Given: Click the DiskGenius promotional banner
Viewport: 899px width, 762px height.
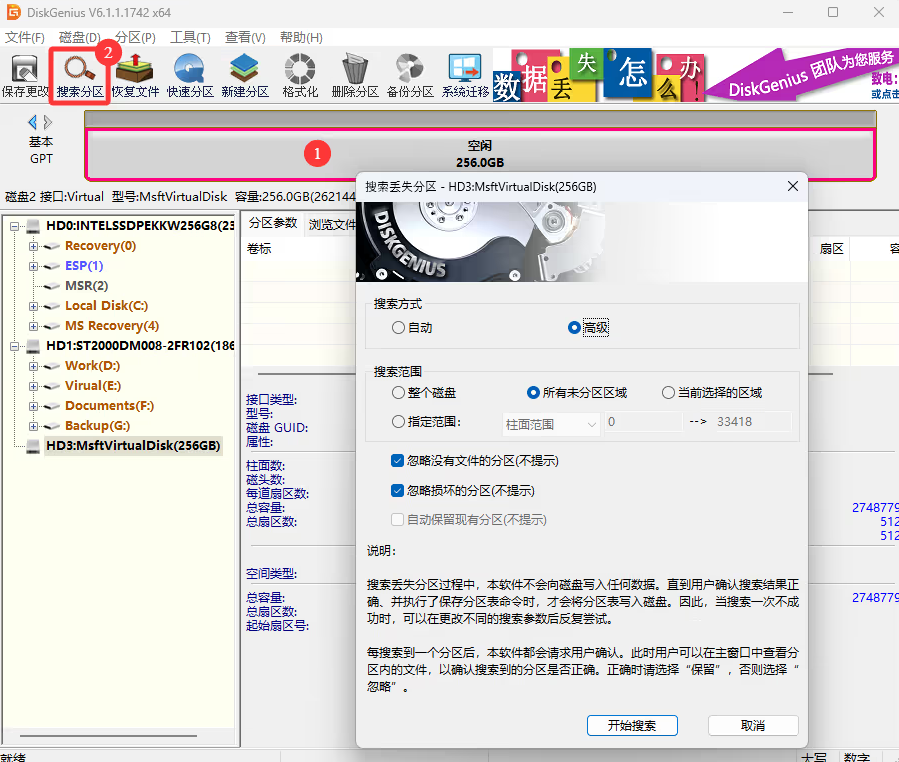Looking at the screenshot, I should pyautogui.click(x=695, y=75).
